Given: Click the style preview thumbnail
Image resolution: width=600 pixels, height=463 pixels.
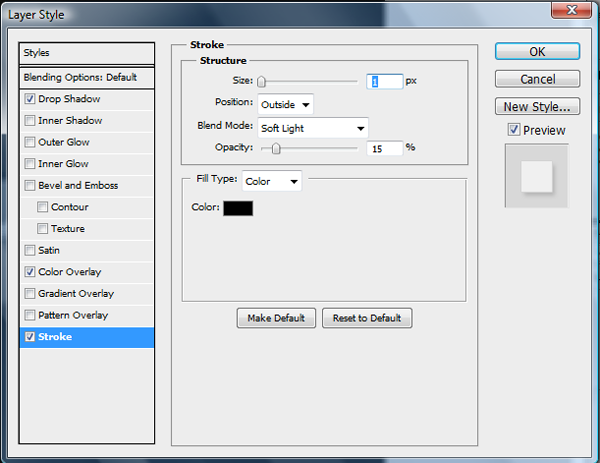Looking at the screenshot, I should (537, 176).
